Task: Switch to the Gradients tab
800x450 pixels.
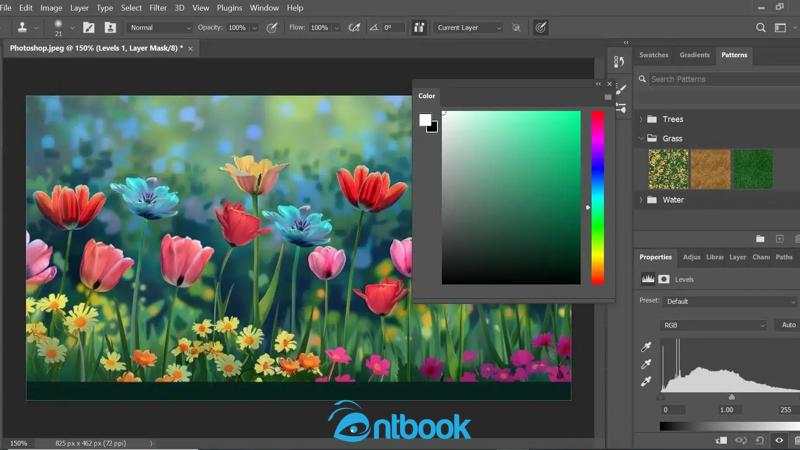Action: (x=694, y=55)
